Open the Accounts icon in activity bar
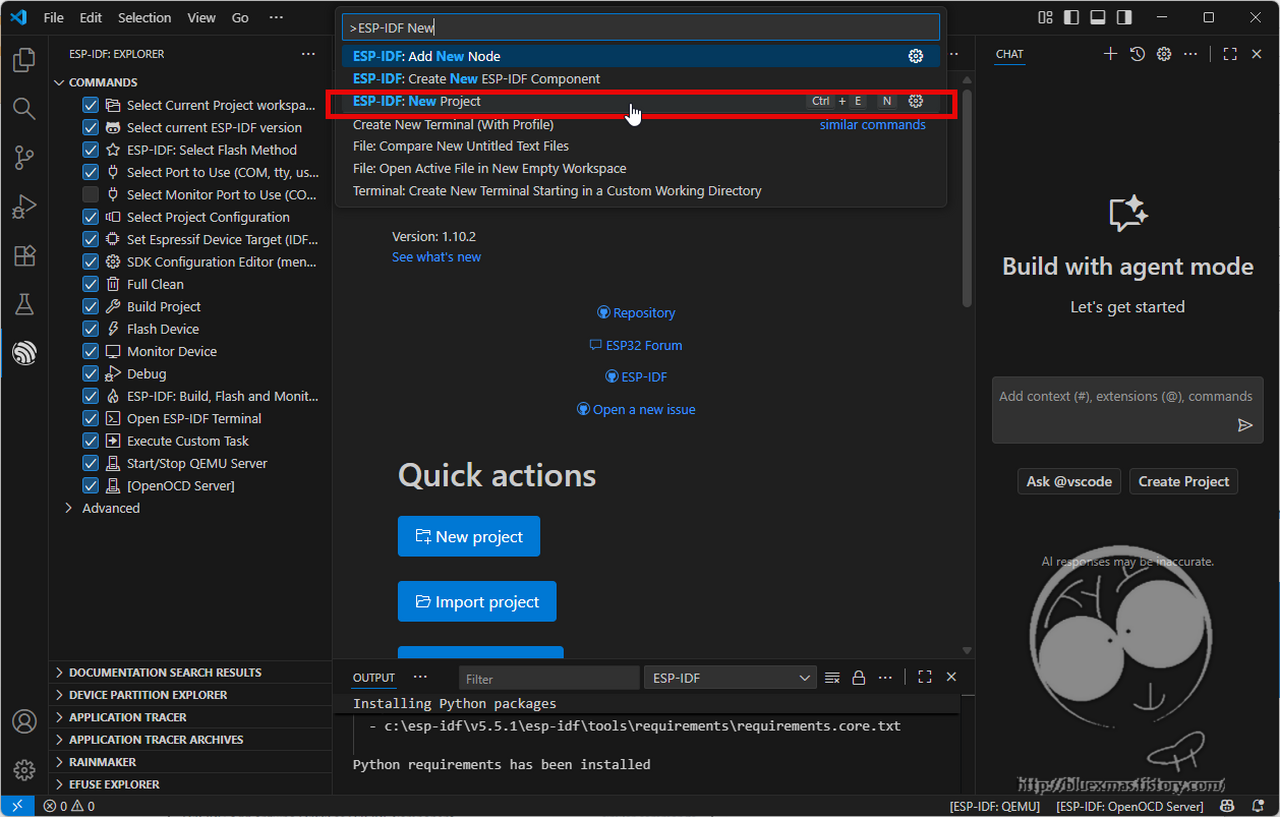The image size is (1280, 817). (x=24, y=721)
